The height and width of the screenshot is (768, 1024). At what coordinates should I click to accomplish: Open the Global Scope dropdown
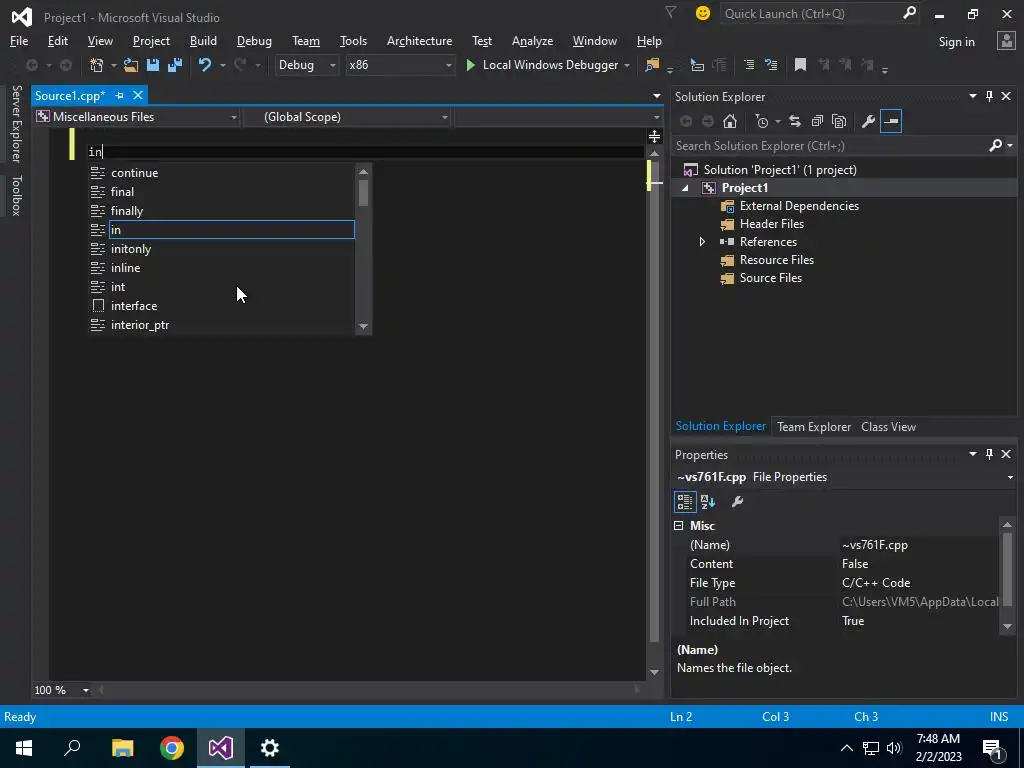(x=347, y=117)
